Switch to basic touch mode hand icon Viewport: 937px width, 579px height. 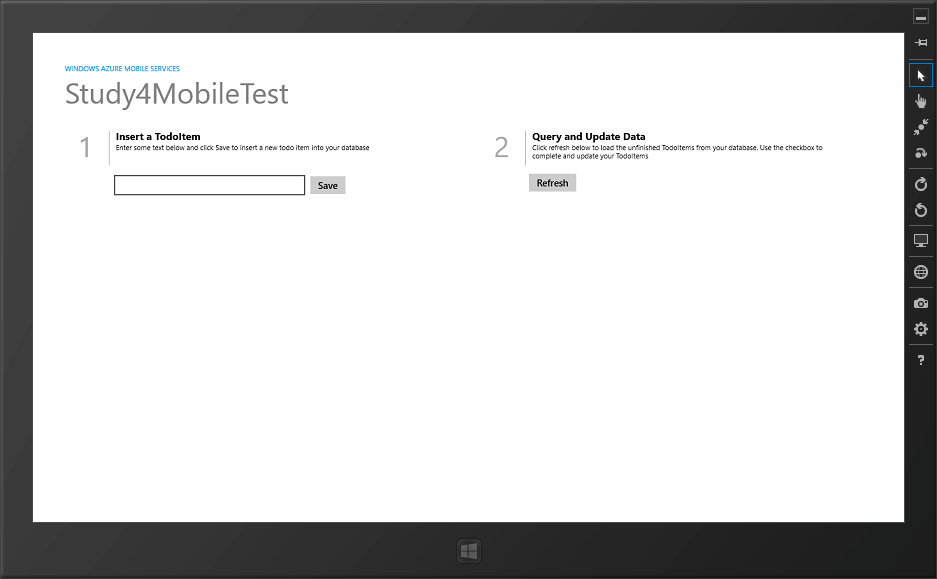click(x=921, y=102)
